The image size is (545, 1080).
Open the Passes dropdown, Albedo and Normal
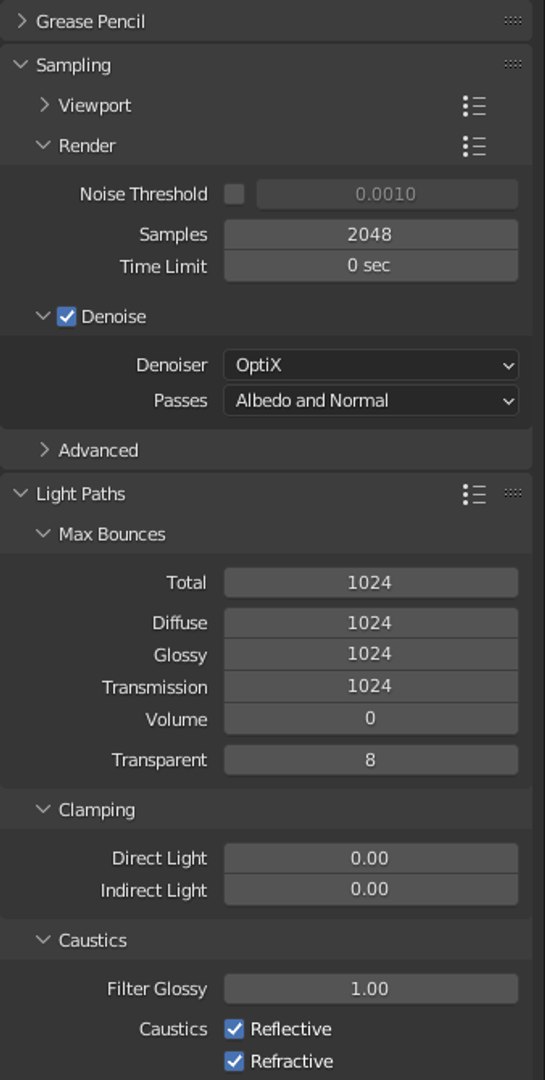coord(371,401)
